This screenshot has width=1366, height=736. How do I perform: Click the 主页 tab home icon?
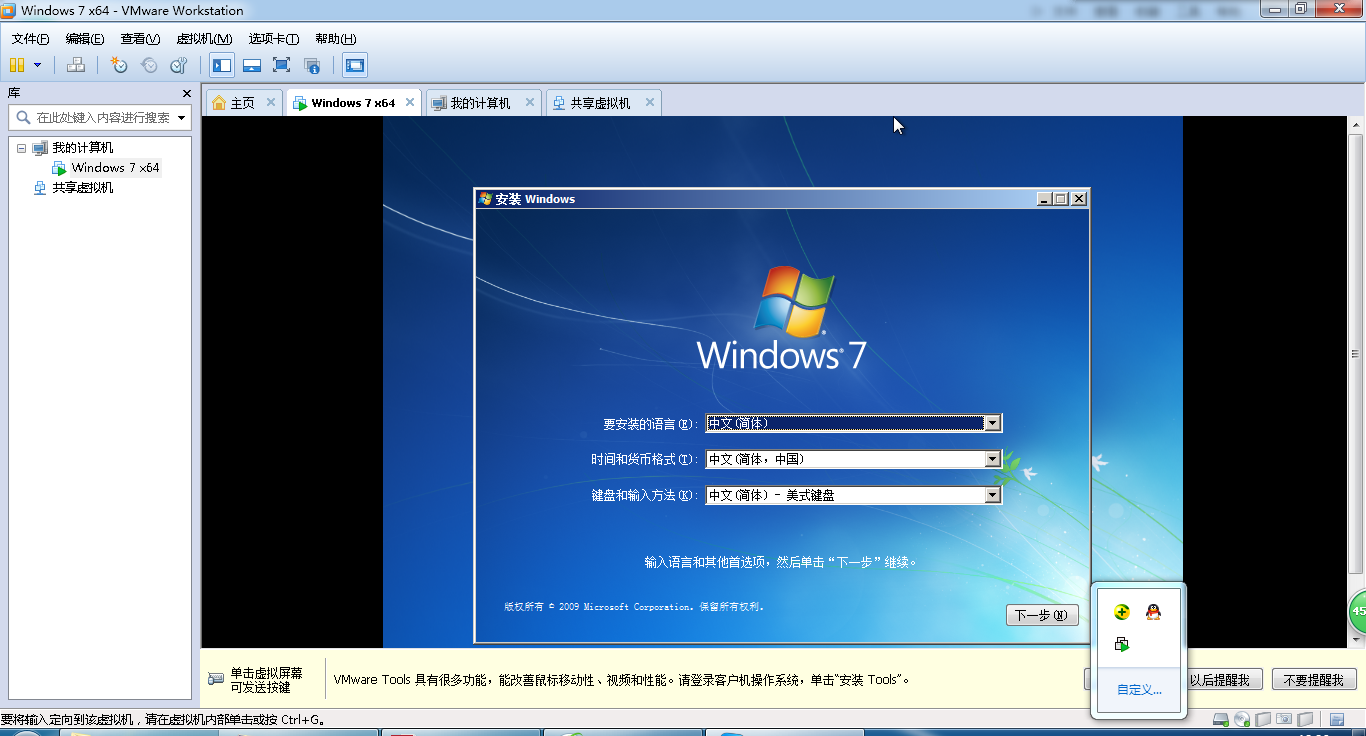219,103
